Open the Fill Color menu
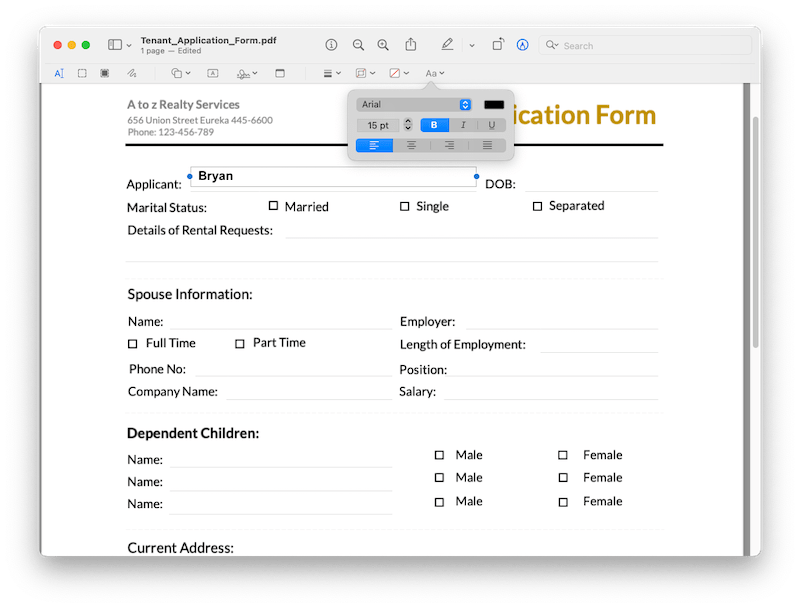 [x=399, y=73]
